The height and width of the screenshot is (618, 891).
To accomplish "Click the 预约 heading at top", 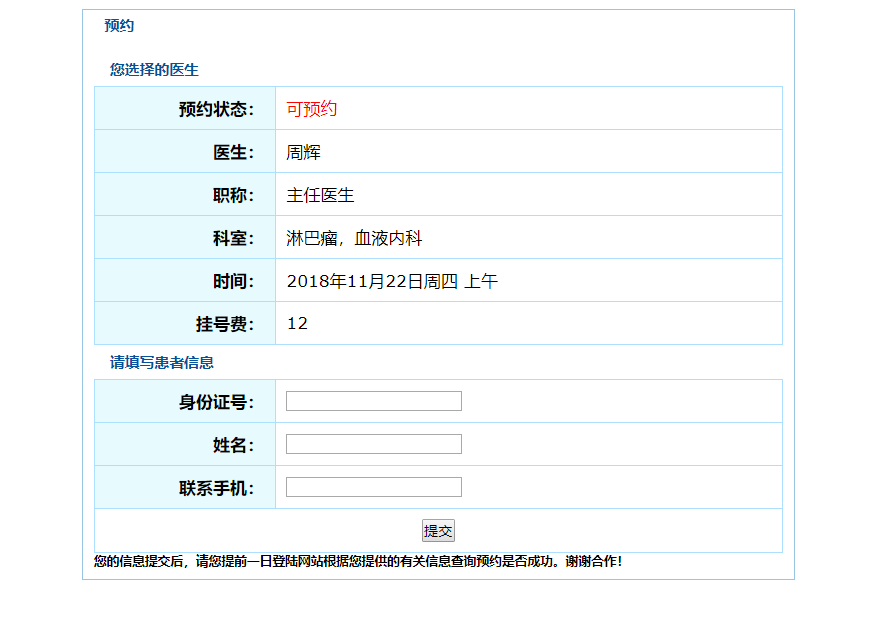I will pyautogui.click(x=119, y=26).
